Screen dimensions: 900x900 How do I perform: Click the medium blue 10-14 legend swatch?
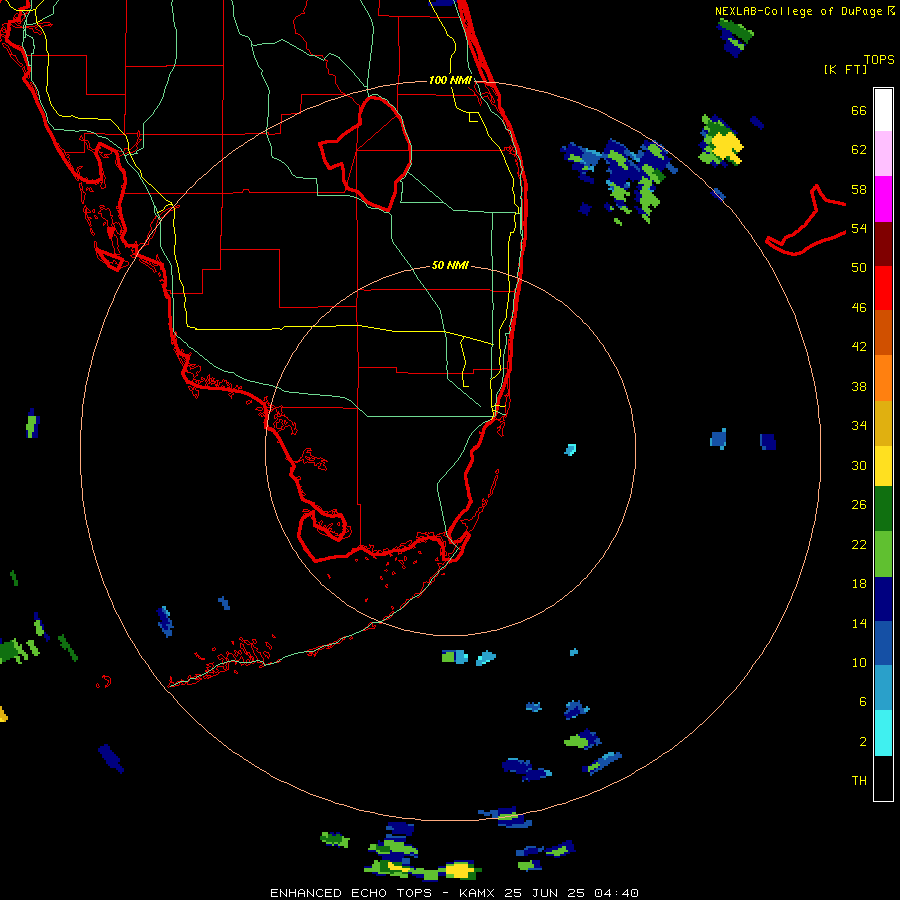coord(883,643)
